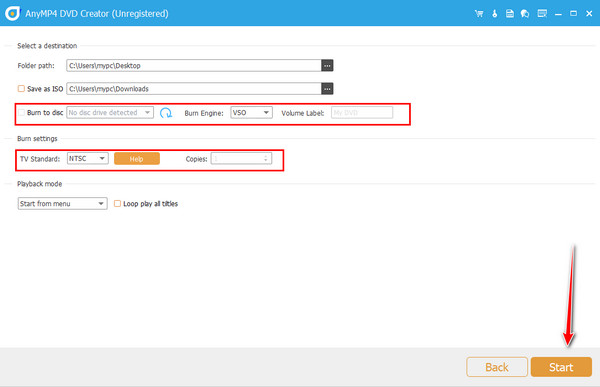The width and height of the screenshot is (600, 387).
Task: Click into the ISO save path field
Action: [194, 89]
